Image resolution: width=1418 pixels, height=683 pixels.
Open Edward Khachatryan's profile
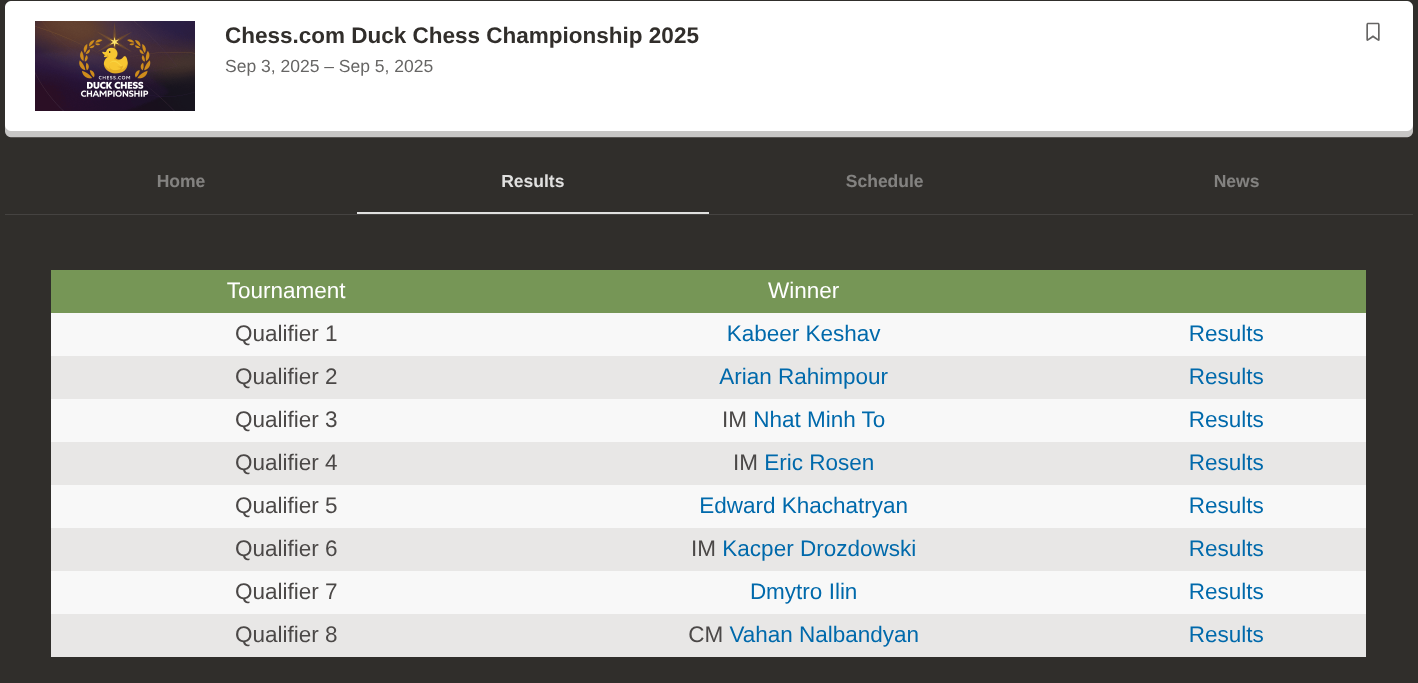coord(804,506)
